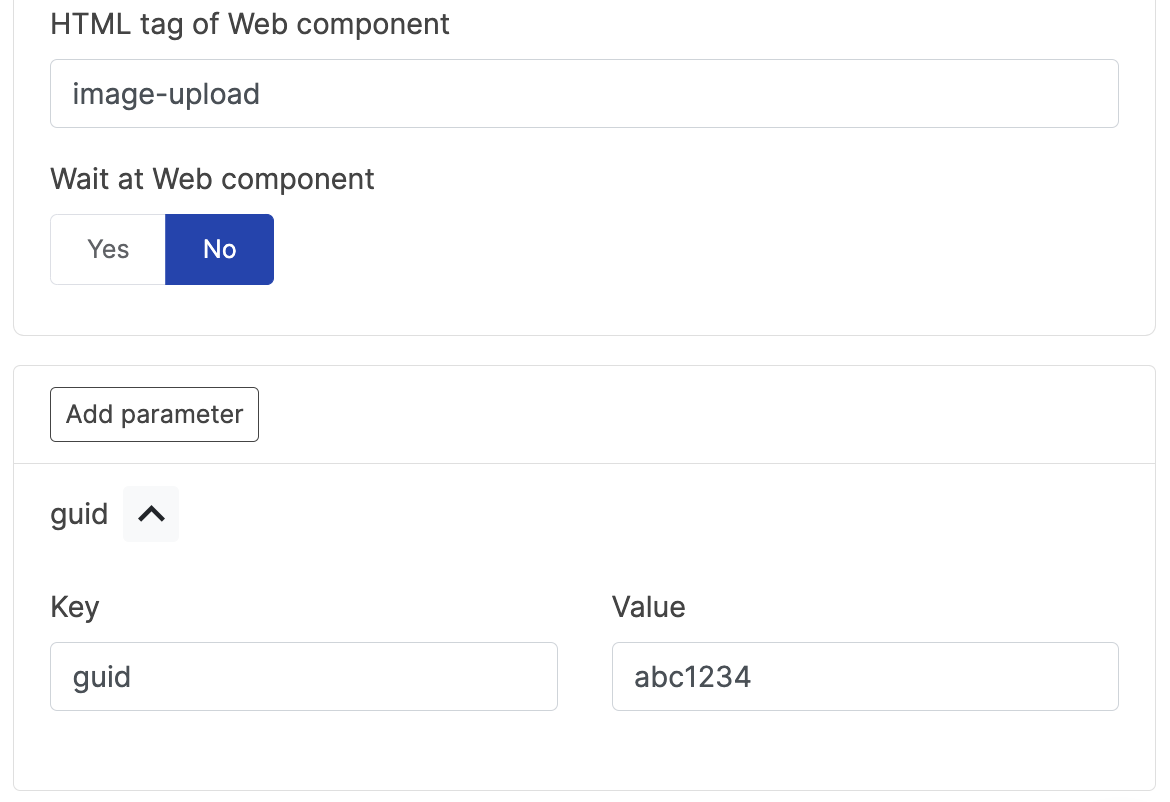The width and height of the screenshot is (1170, 802).
Task: Select No for Wait at Web component
Action: pos(219,249)
